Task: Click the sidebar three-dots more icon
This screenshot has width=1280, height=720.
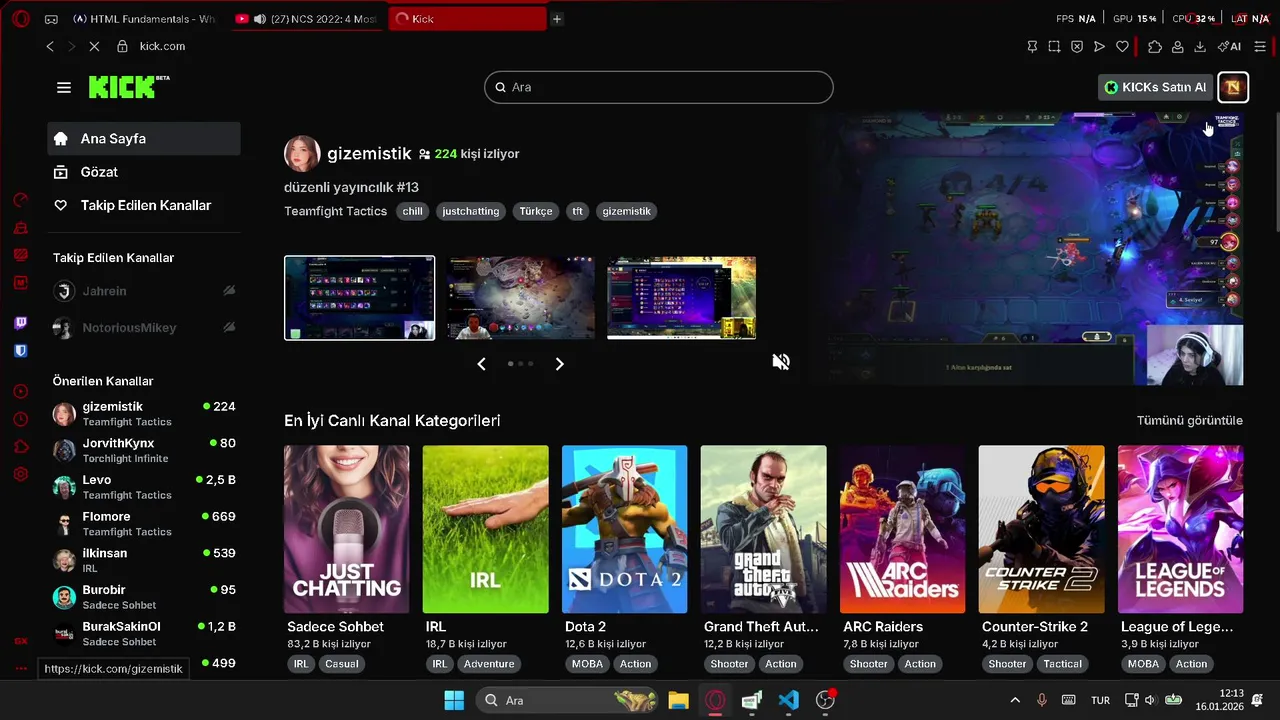Action: (x=21, y=668)
